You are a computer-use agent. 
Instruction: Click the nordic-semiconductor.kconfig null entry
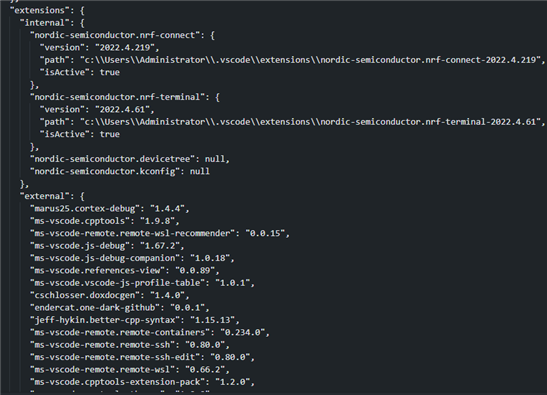click(x=120, y=171)
